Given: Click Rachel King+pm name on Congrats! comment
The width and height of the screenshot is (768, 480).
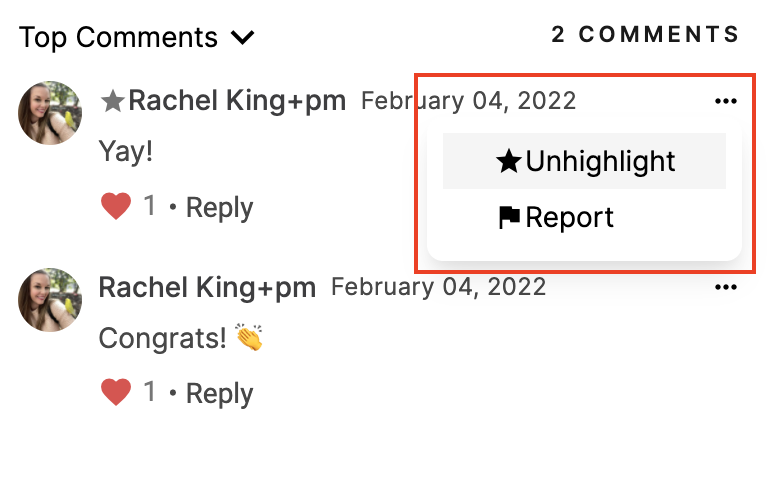Looking at the screenshot, I should click(207, 287).
